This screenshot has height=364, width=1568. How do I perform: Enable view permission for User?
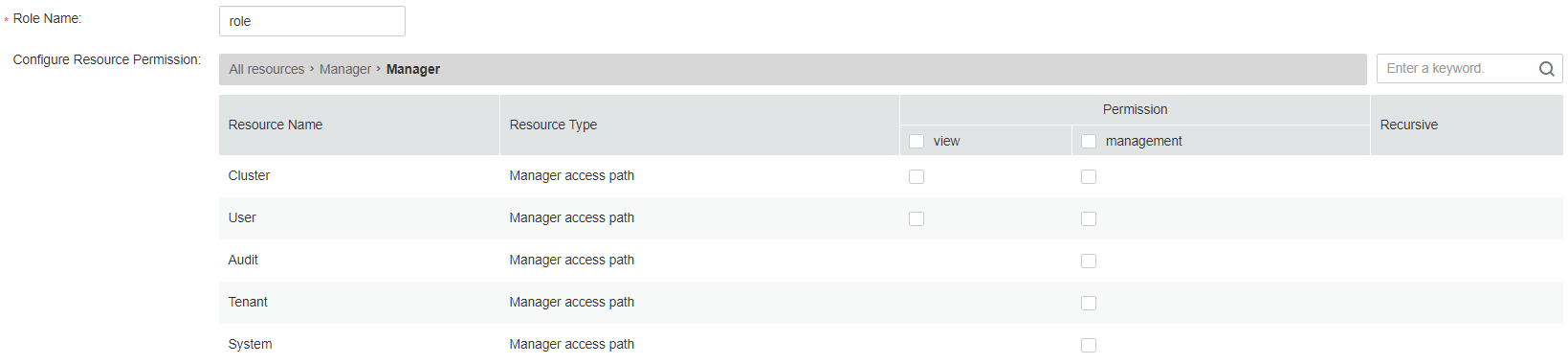click(x=917, y=218)
